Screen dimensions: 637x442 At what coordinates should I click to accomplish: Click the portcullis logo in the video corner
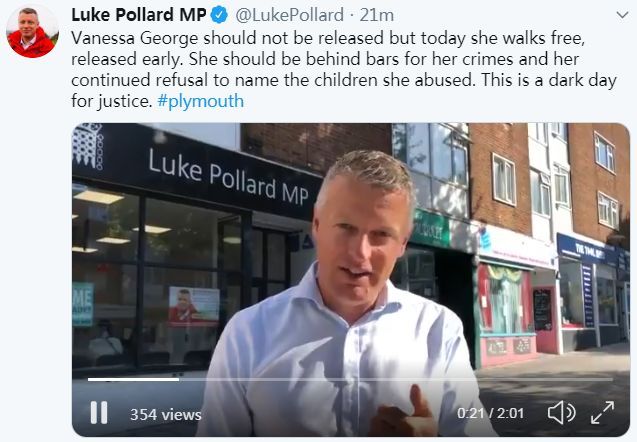(87, 147)
